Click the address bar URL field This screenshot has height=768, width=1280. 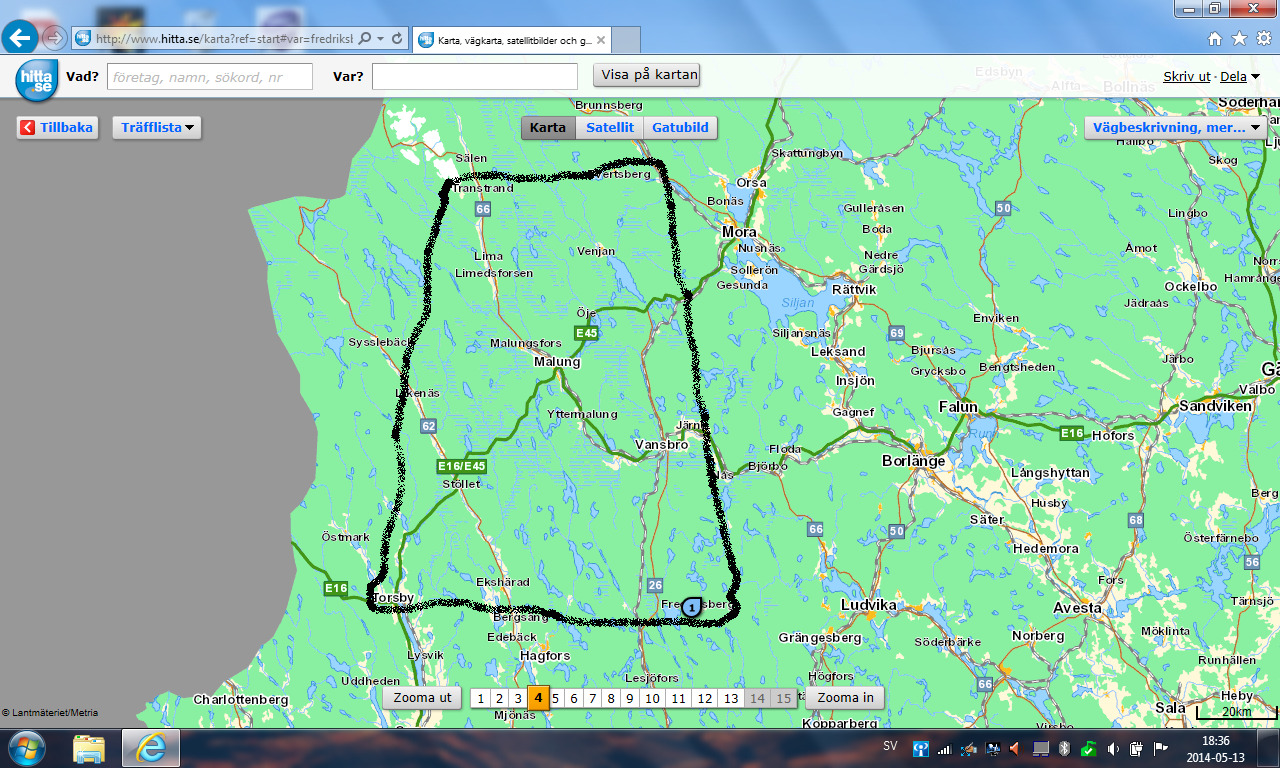225,38
